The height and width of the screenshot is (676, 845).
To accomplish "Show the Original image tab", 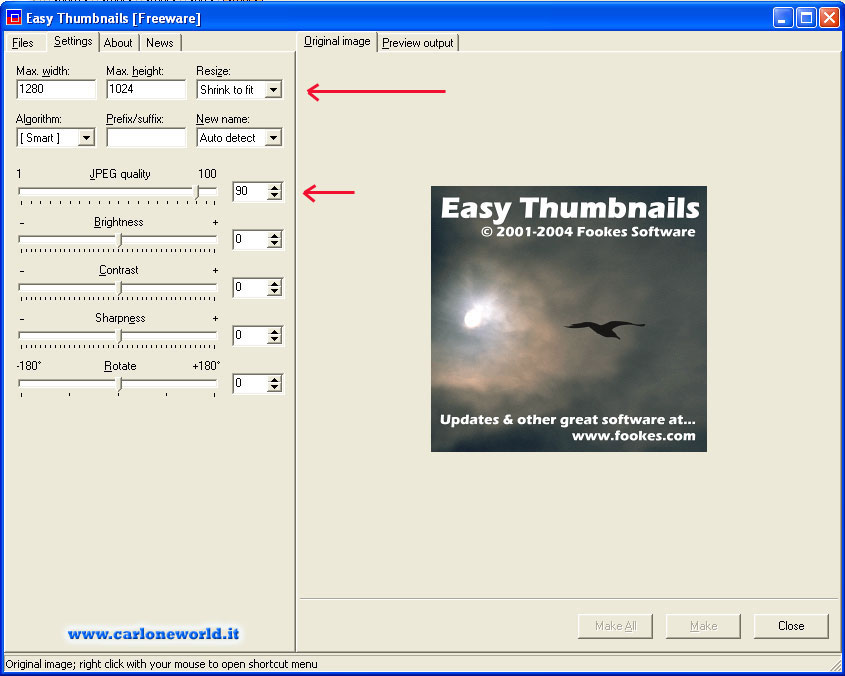I will point(337,42).
